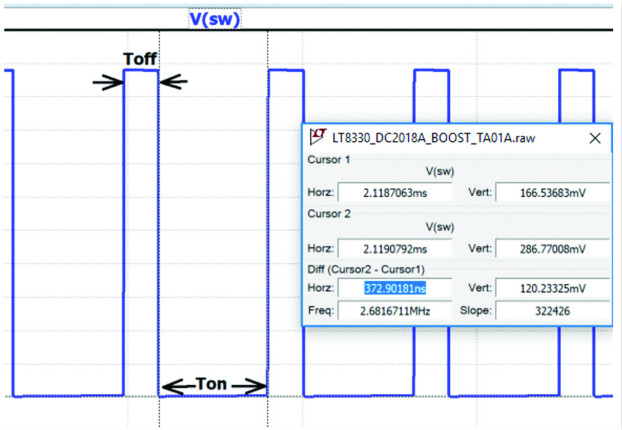
Task: Click the LT8330_DC2018A_BOOST_TA01A.raw title bar
Action: point(440,138)
